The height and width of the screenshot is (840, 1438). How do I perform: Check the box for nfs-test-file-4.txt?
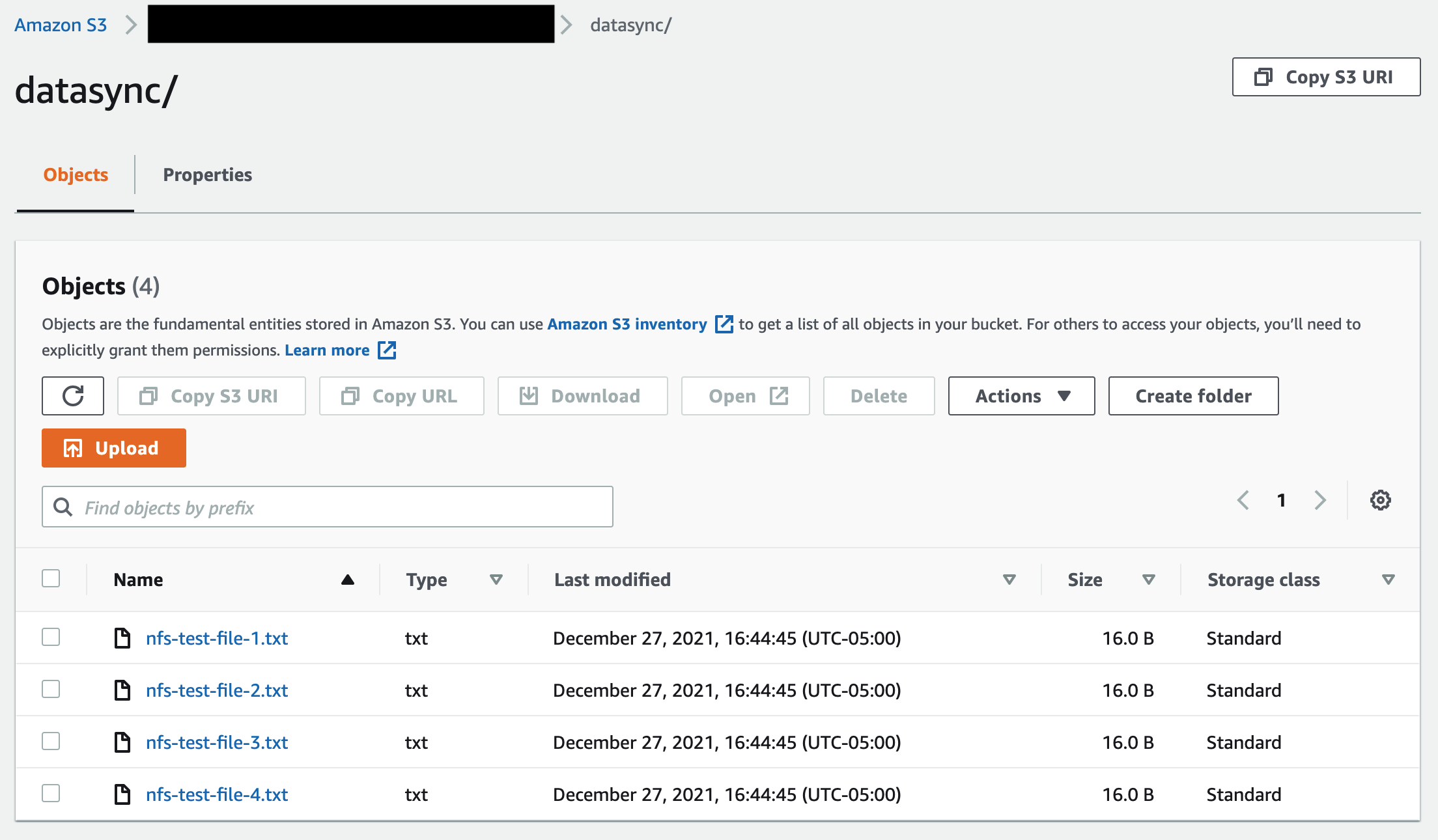point(51,793)
